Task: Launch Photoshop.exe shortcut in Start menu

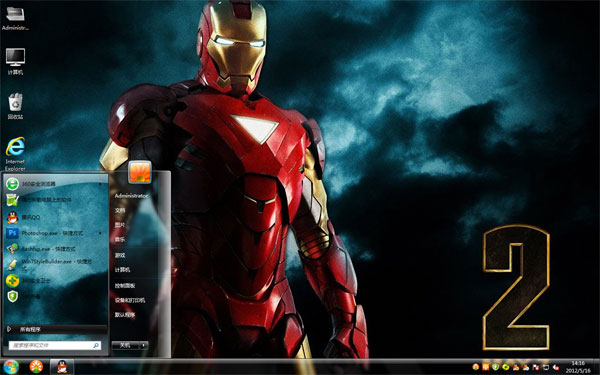Action: pyautogui.click(x=55, y=233)
